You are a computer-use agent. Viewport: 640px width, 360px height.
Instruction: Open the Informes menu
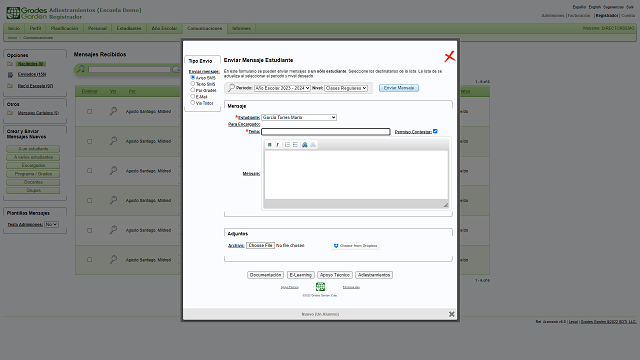(x=241, y=28)
